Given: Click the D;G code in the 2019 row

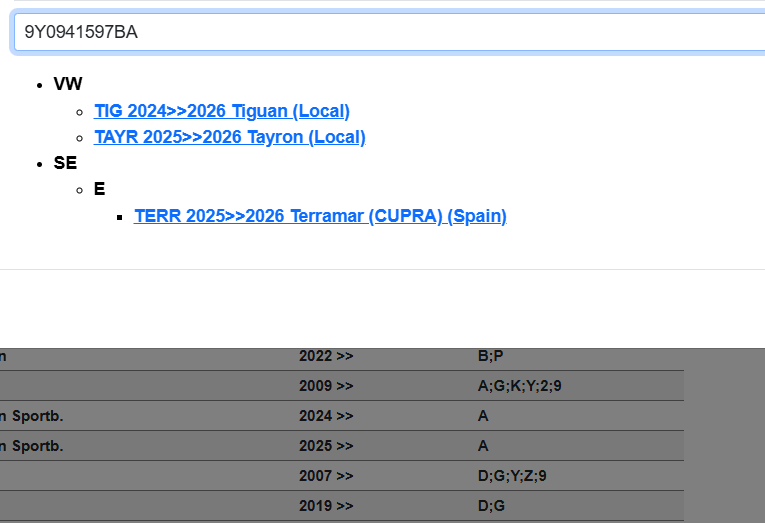Looking at the screenshot, I should pyautogui.click(x=492, y=506).
